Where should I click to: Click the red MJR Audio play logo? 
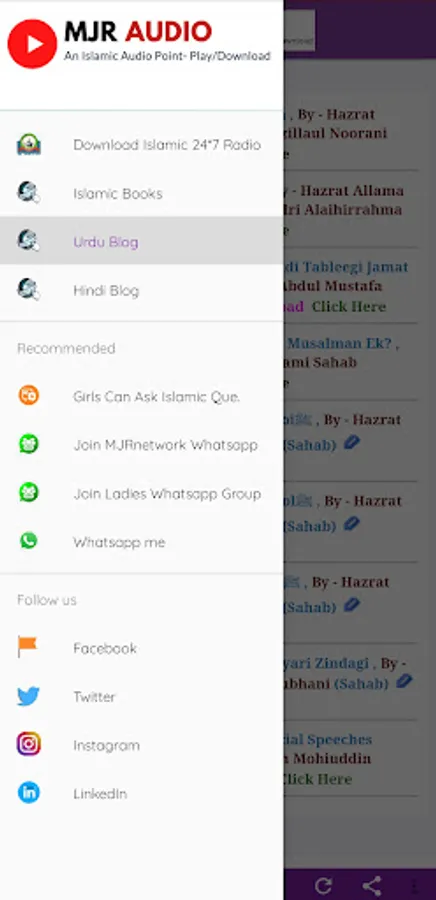32,44
